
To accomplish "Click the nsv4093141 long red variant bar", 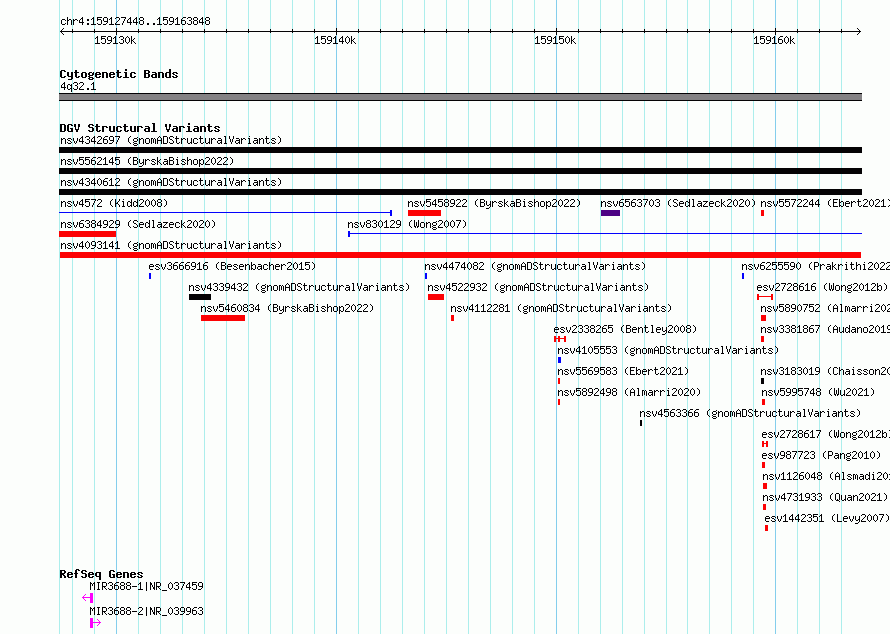I will (460, 255).
